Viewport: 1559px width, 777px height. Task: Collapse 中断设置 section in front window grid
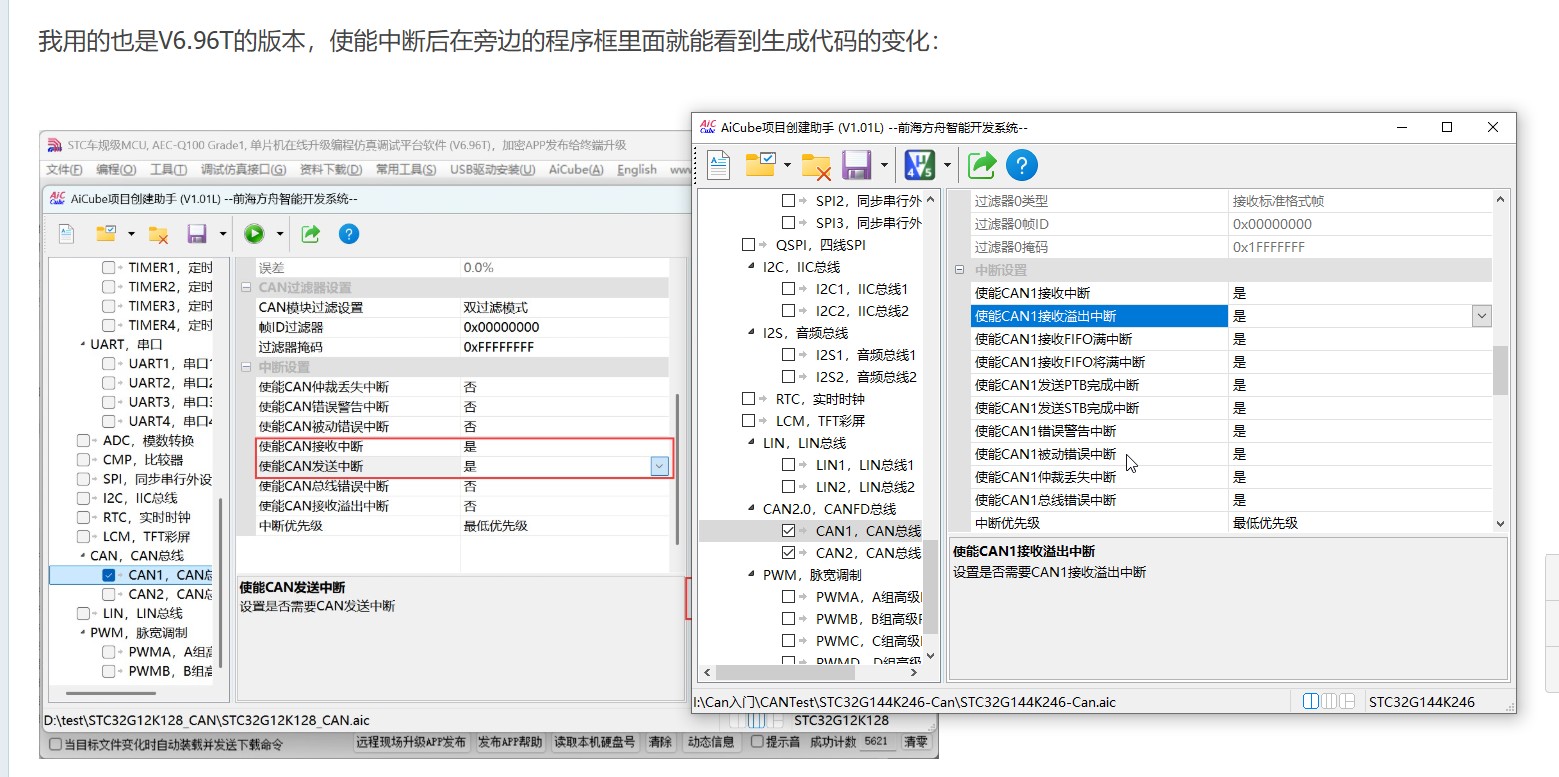[x=959, y=270]
